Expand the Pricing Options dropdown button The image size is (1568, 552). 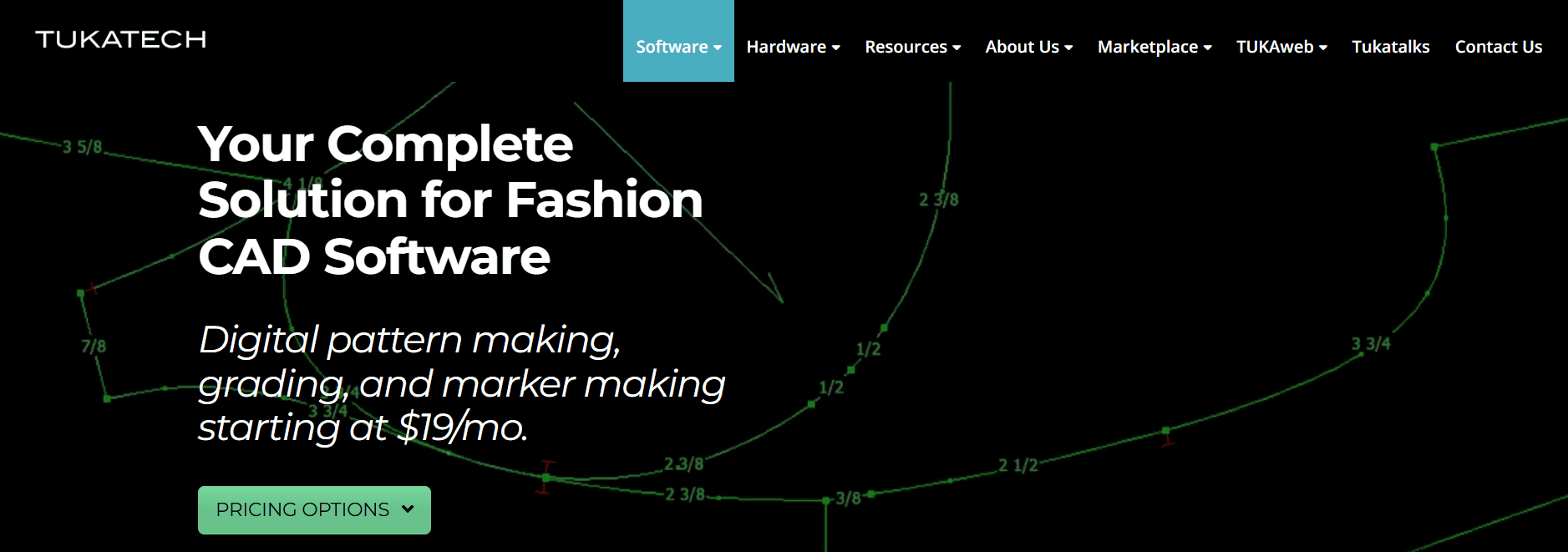coord(314,509)
